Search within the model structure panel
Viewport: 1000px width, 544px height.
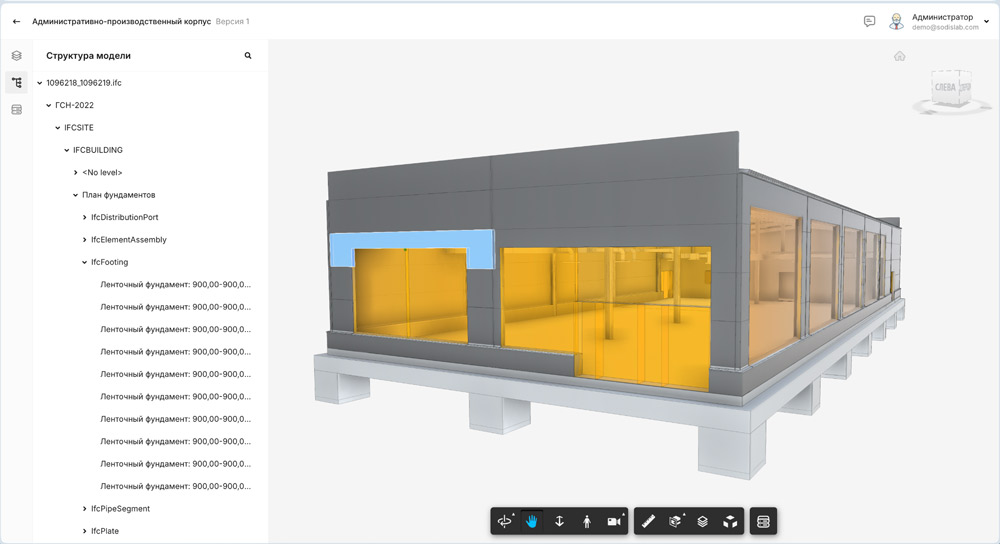pyautogui.click(x=248, y=55)
